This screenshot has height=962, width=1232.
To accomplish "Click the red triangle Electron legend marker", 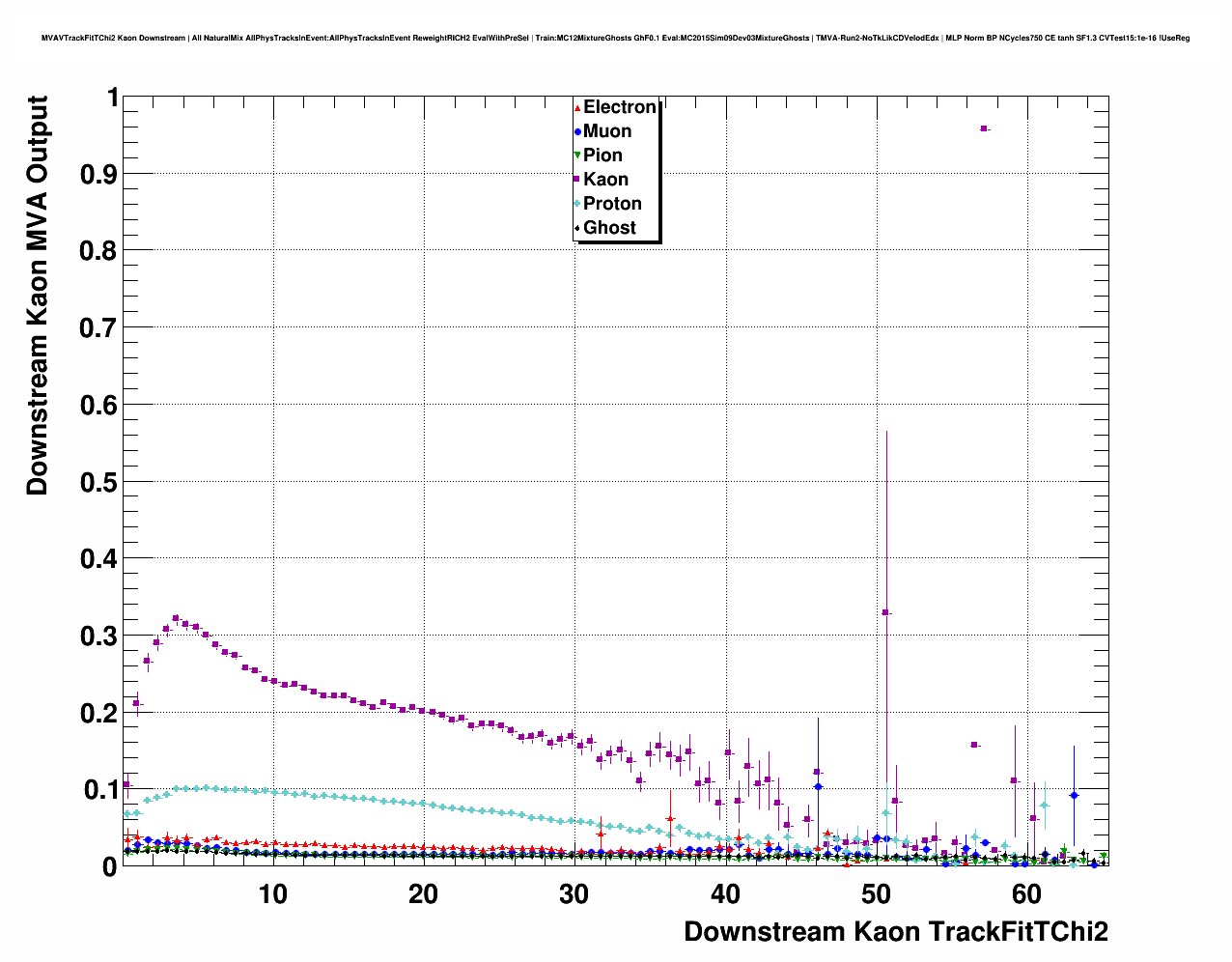I will coord(577,107).
